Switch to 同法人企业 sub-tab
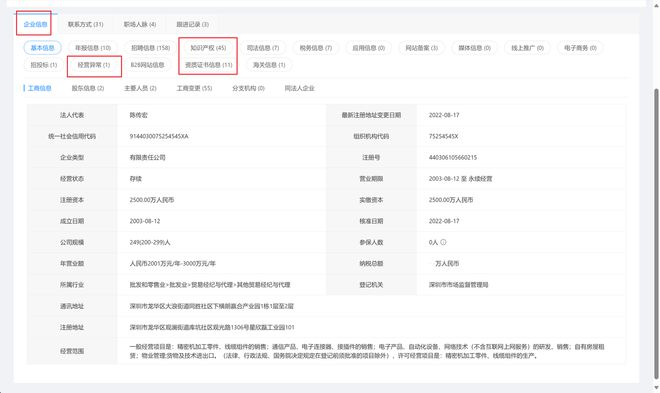The image size is (660, 393). pyautogui.click(x=299, y=88)
